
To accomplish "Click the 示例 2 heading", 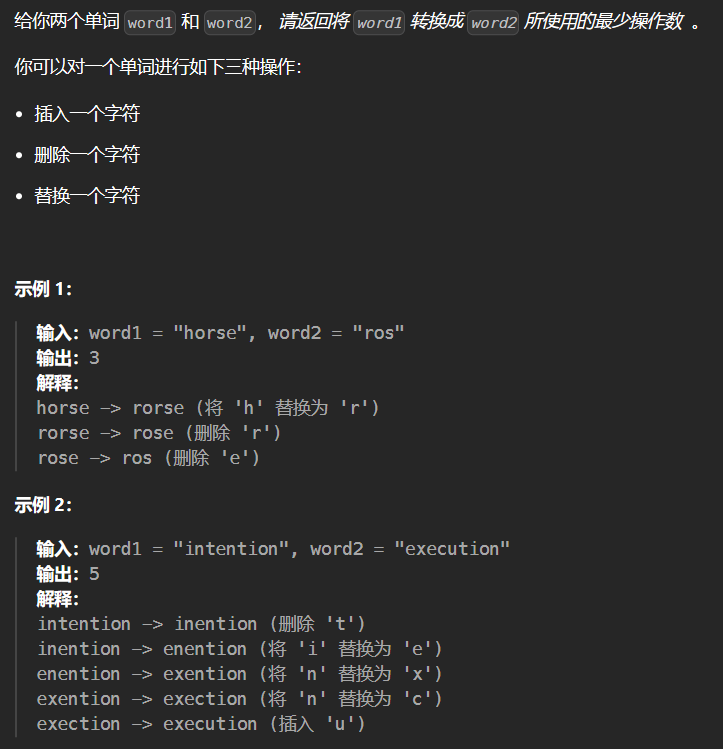I will [x=43, y=505].
